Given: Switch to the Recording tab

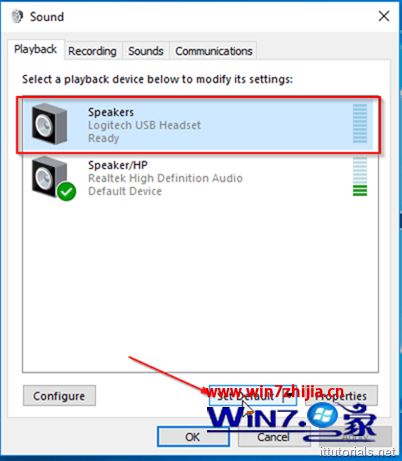Looking at the screenshot, I should point(92,51).
